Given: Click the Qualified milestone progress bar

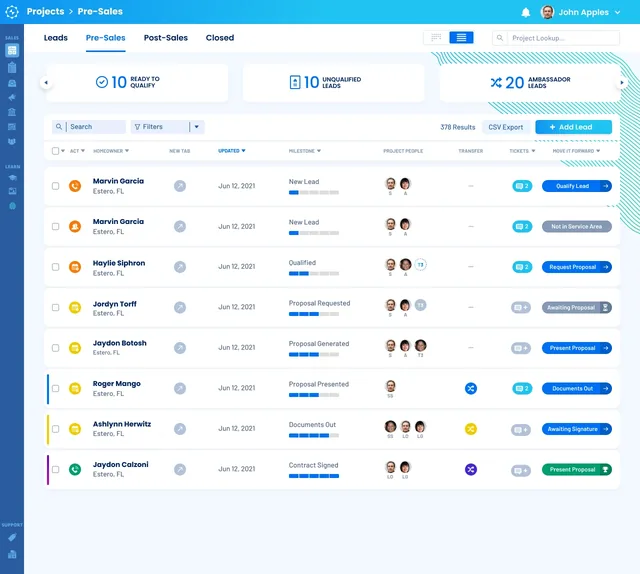Looking at the screenshot, I should [314, 274].
